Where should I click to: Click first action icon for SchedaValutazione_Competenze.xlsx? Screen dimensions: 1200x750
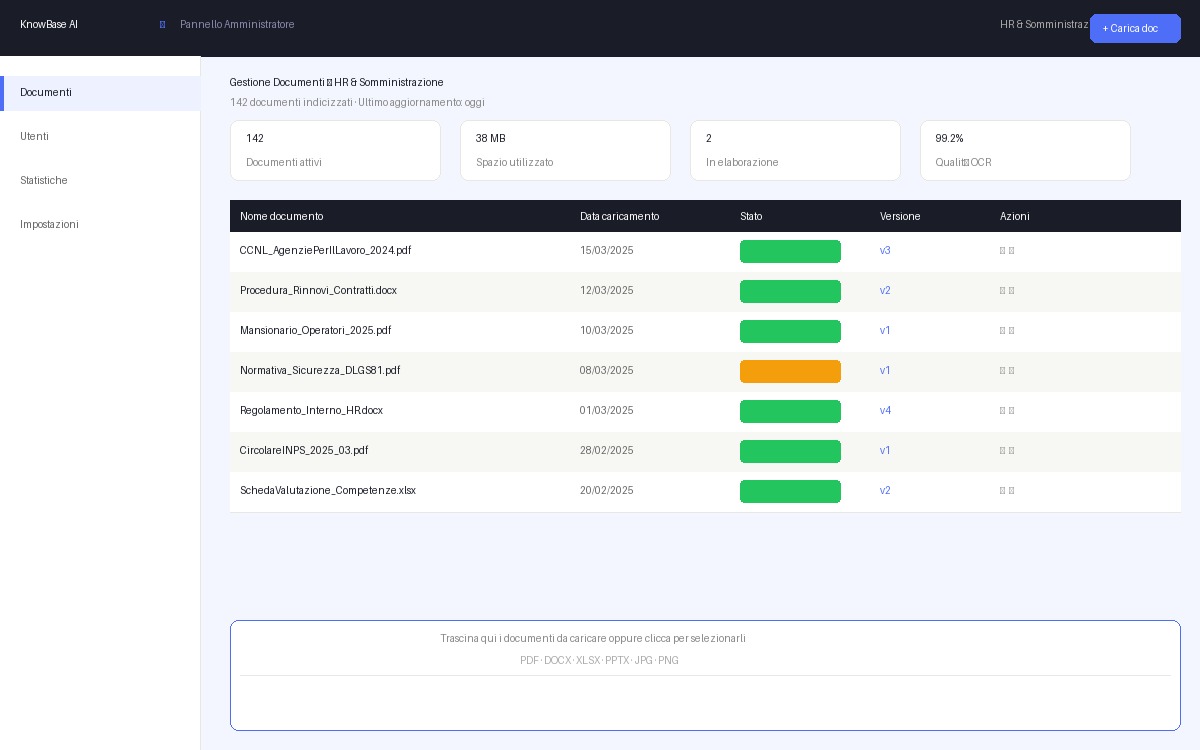point(1002,491)
